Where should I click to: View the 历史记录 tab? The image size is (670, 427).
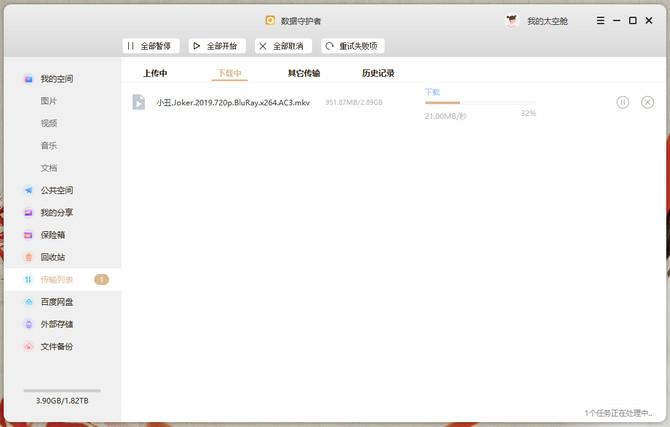pyautogui.click(x=378, y=73)
